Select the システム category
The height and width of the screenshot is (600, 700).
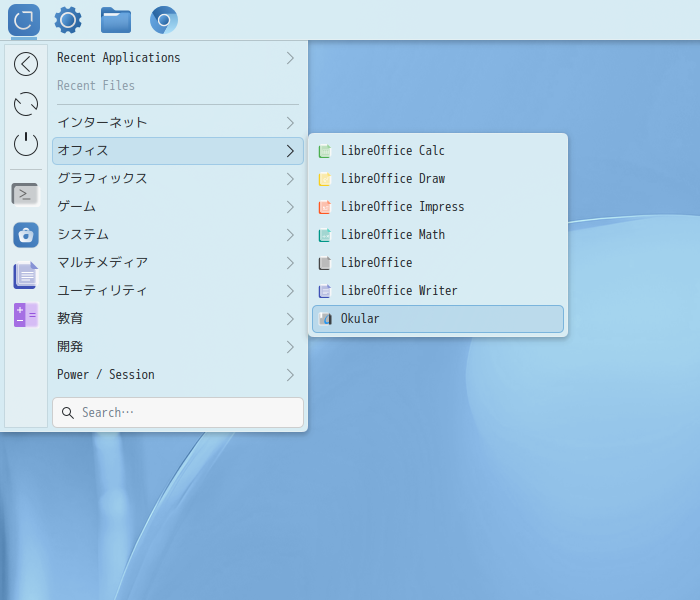(178, 235)
